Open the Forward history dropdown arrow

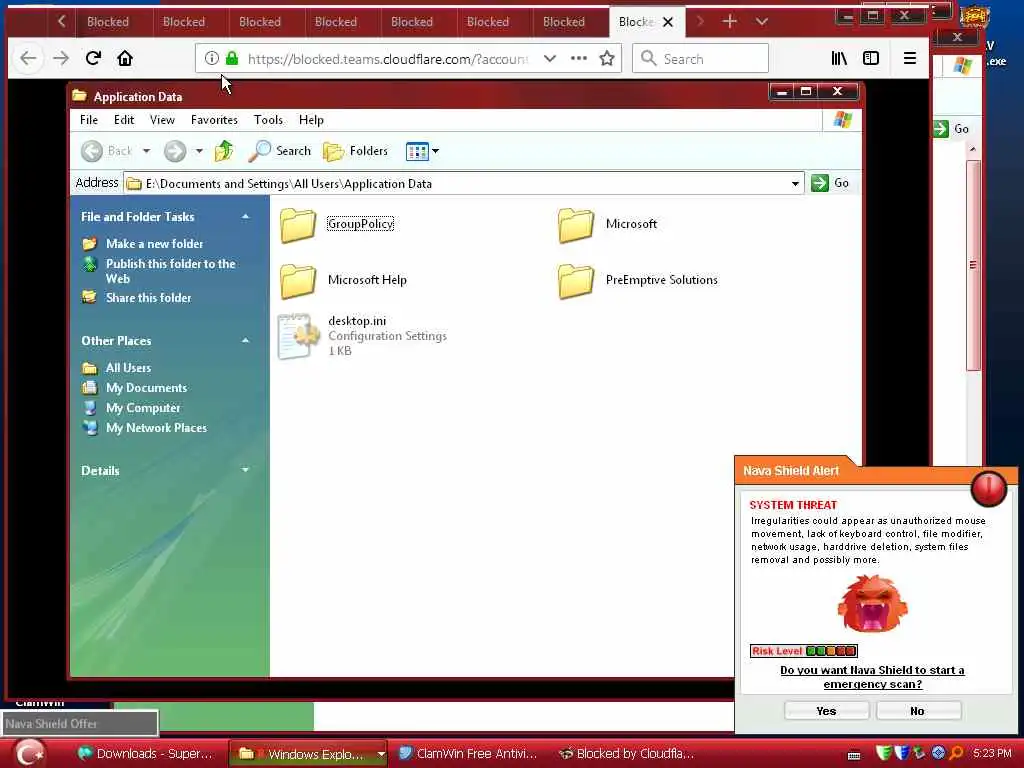point(199,151)
